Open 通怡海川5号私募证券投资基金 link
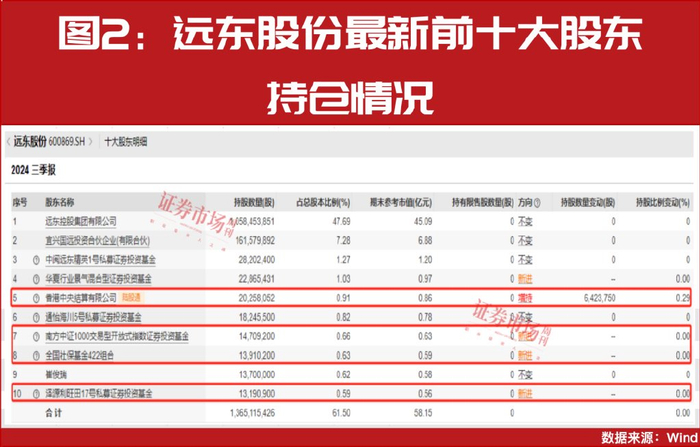The width and height of the screenshot is (700, 447). pyautogui.click(x=93, y=317)
